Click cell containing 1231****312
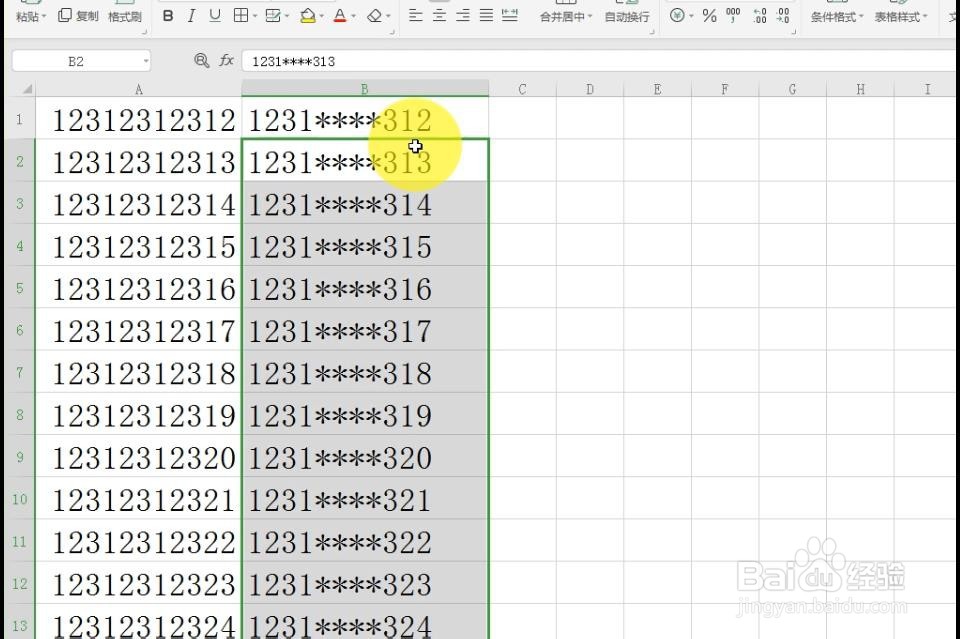The height and width of the screenshot is (639, 960). tap(366, 119)
